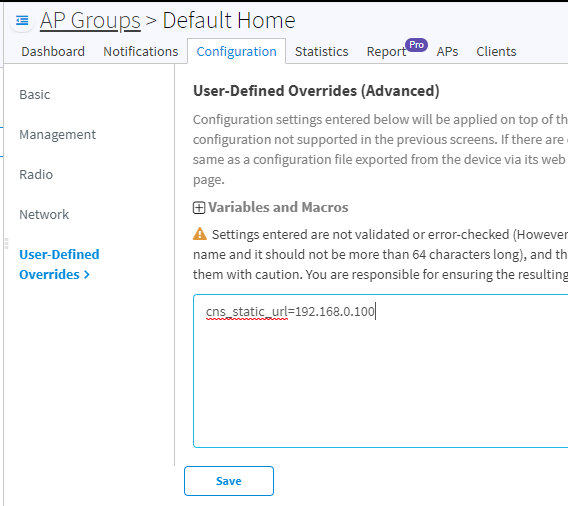
Task: Click inside the overrides text area
Action: click(380, 371)
